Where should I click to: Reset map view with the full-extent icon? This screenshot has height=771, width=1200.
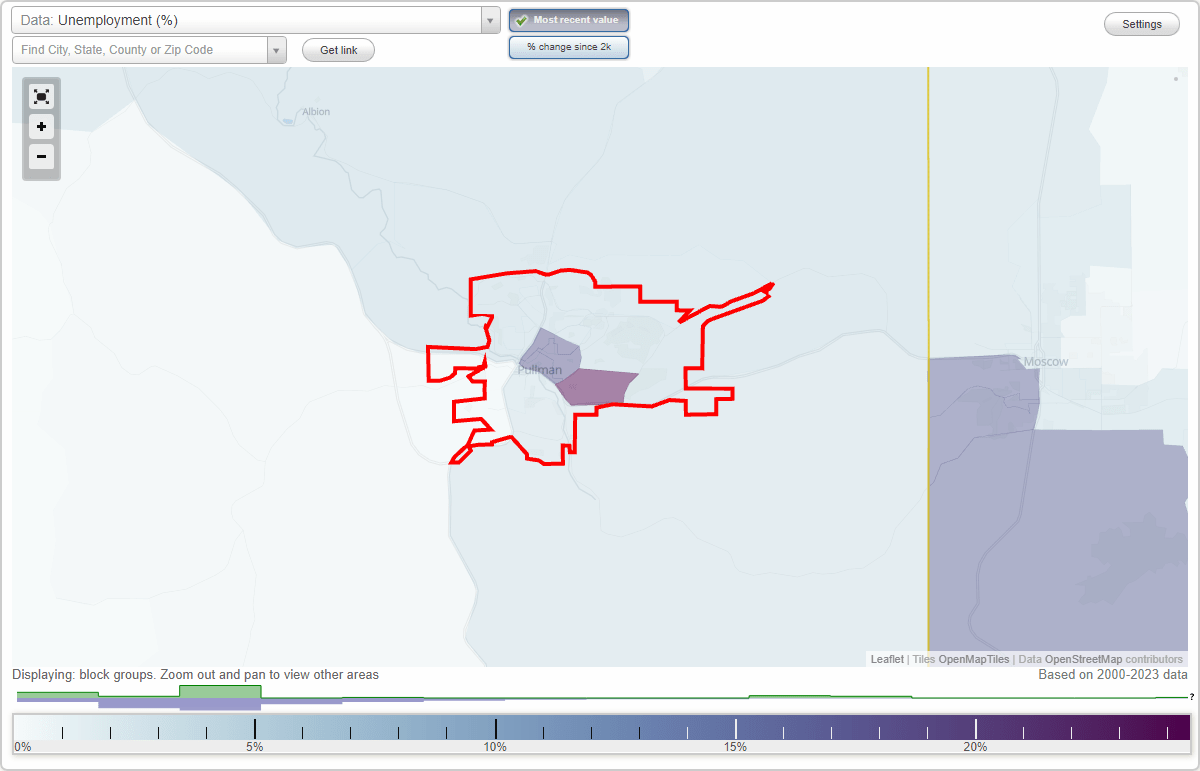point(41,96)
